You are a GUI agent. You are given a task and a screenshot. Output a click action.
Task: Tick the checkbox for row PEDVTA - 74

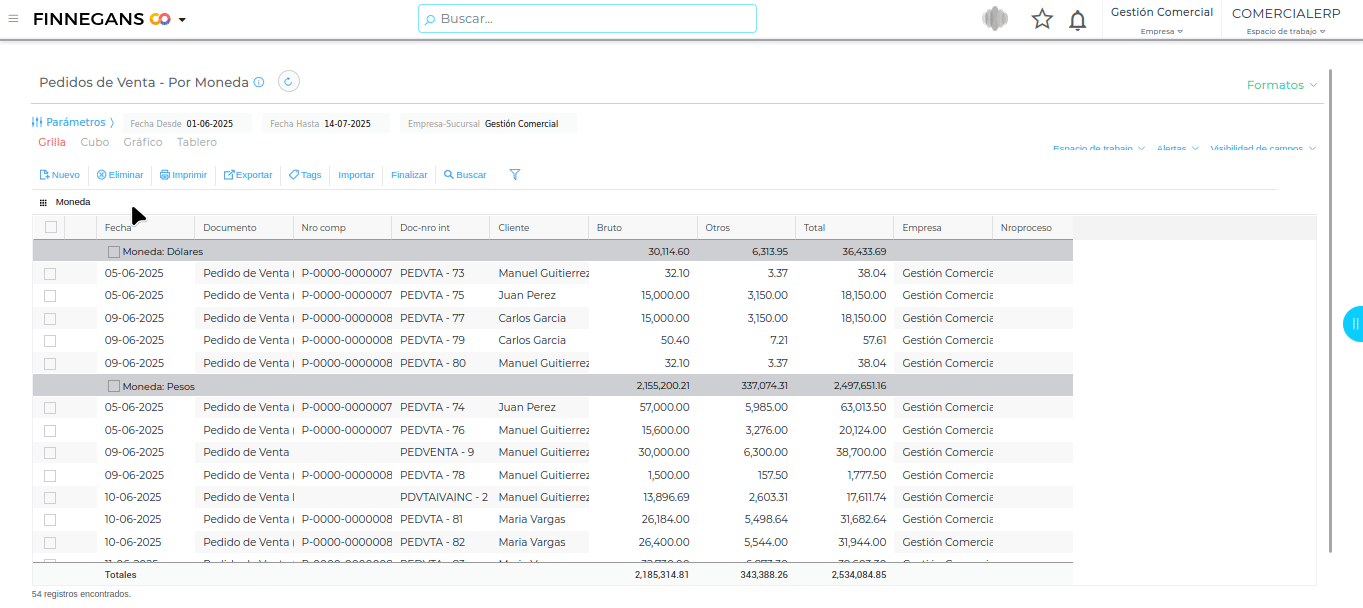pos(50,408)
